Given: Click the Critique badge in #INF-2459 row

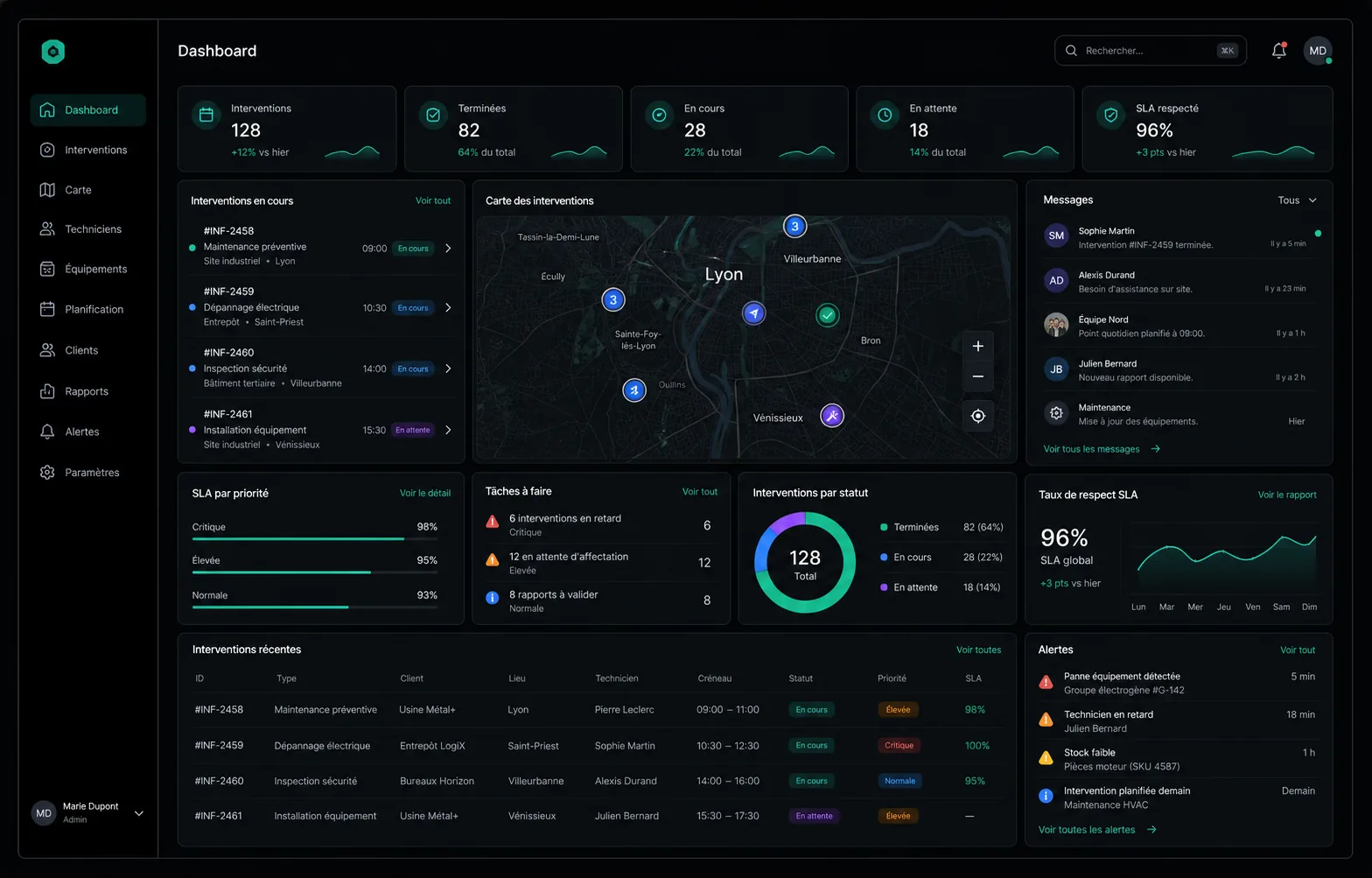Looking at the screenshot, I should 899,746.
